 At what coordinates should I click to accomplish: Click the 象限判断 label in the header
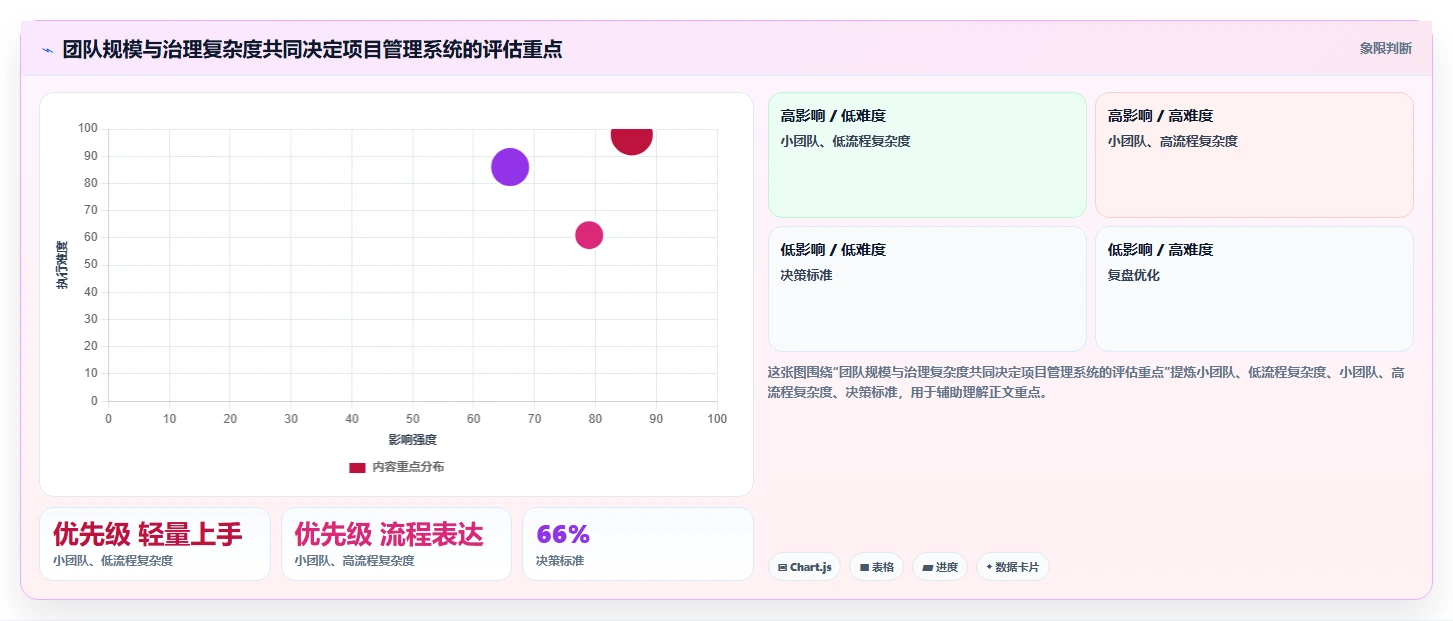[1385, 48]
